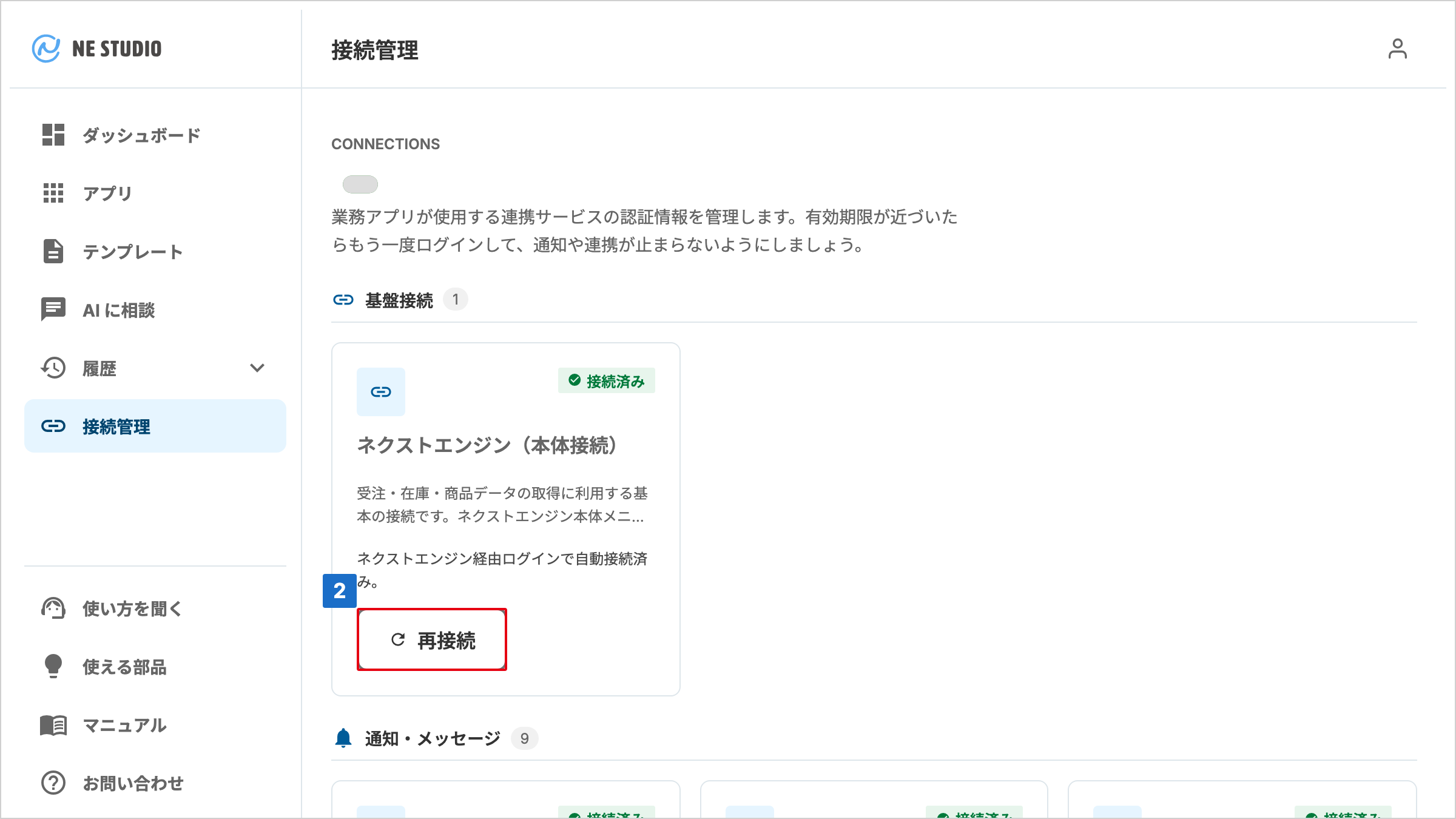Image resolution: width=1456 pixels, height=819 pixels.
Task: Click the ネクストエンジン（本体接続） card title
Action: click(487, 445)
